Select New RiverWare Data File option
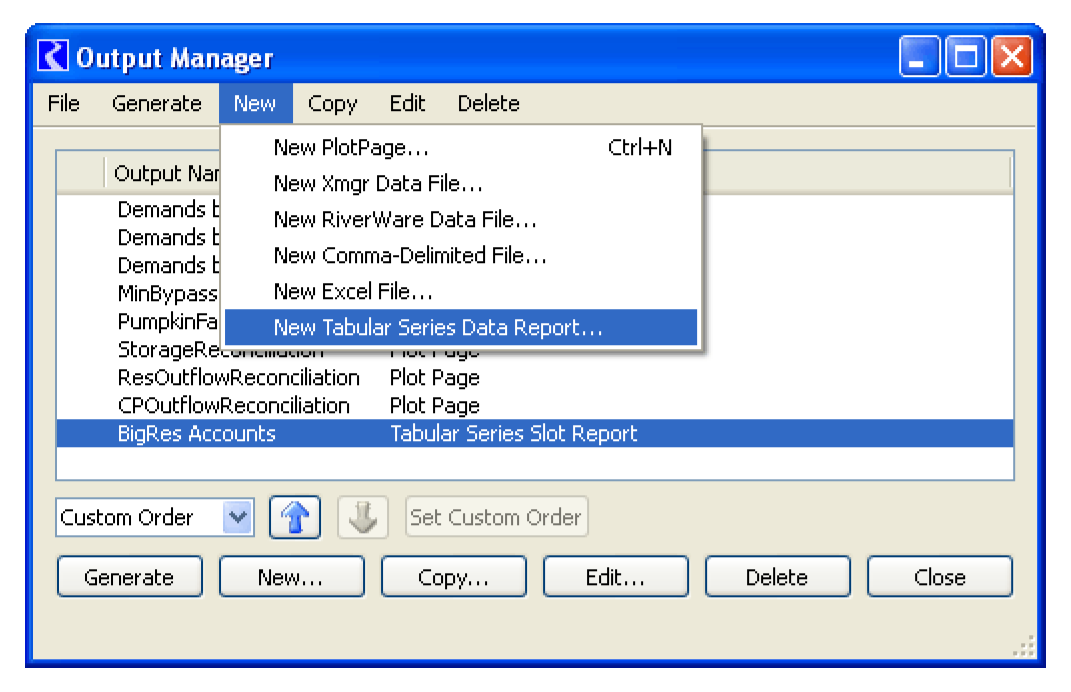The image size is (1071, 692). [405, 220]
